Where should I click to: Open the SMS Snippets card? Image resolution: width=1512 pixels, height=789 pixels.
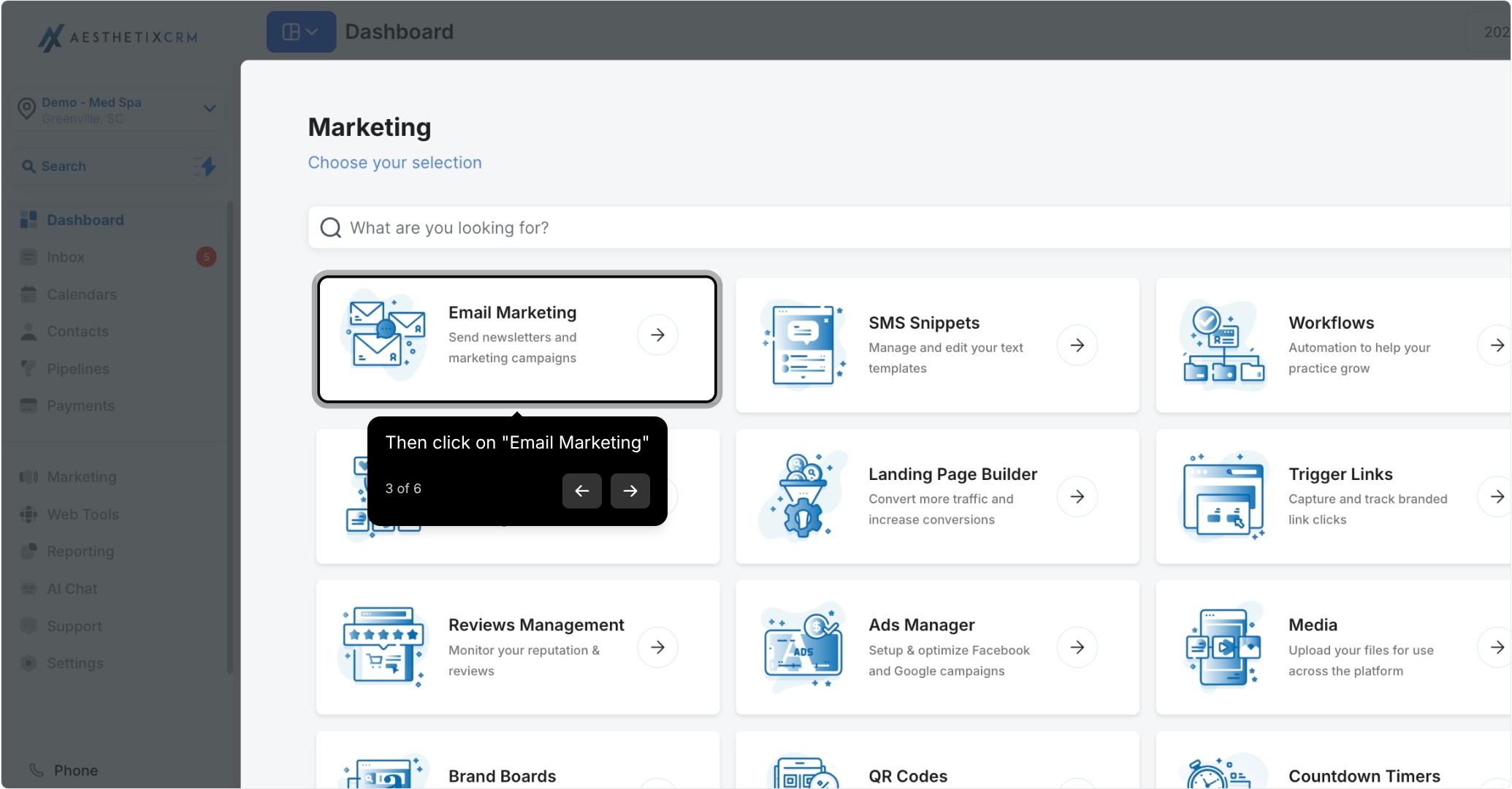tap(937, 345)
